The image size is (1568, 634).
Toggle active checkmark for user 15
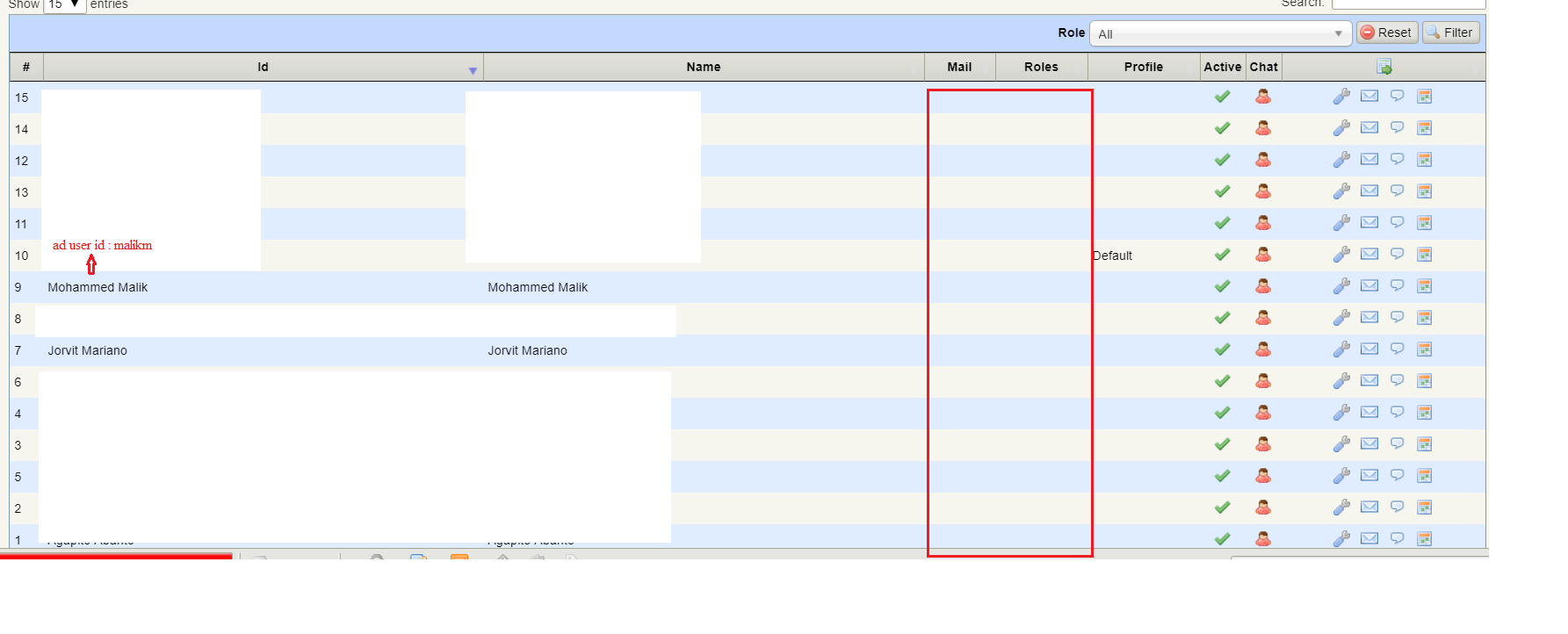1222,97
